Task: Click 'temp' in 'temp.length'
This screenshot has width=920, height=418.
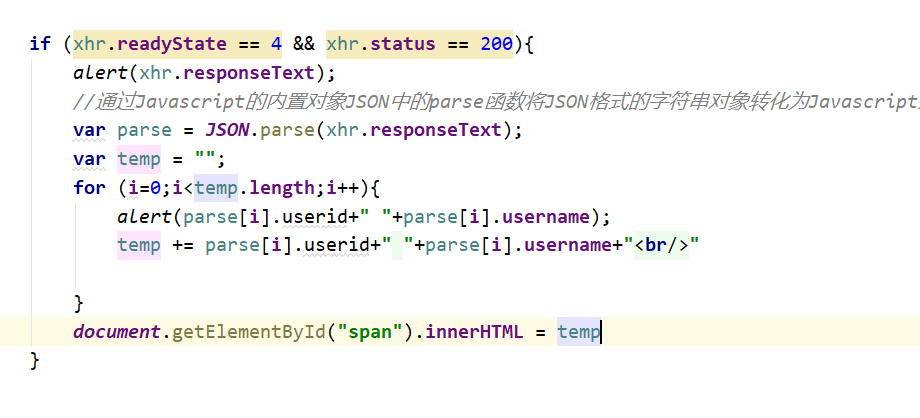Action: point(216,188)
